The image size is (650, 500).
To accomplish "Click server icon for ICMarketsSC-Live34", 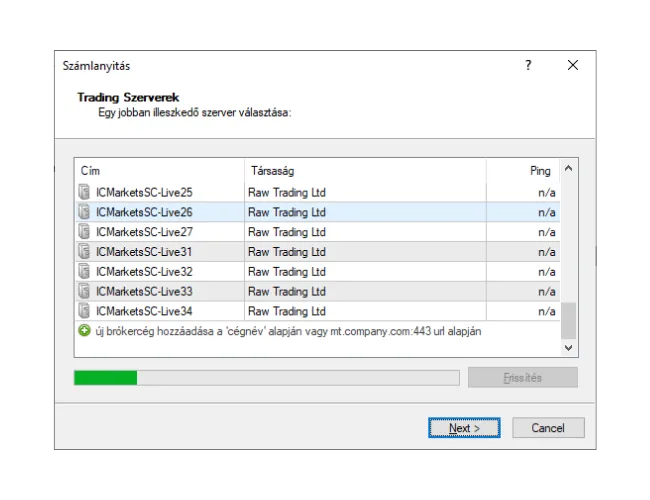I will coord(84,312).
